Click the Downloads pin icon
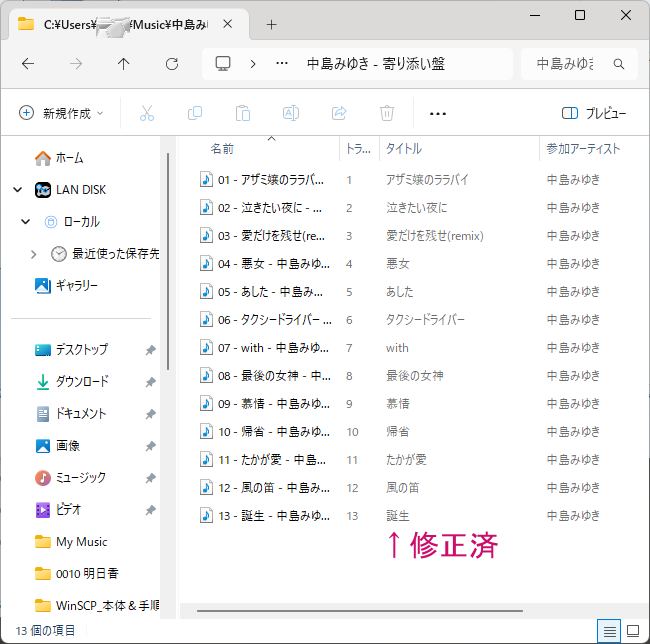The image size is (650, 644). click(x=150, y=382)
